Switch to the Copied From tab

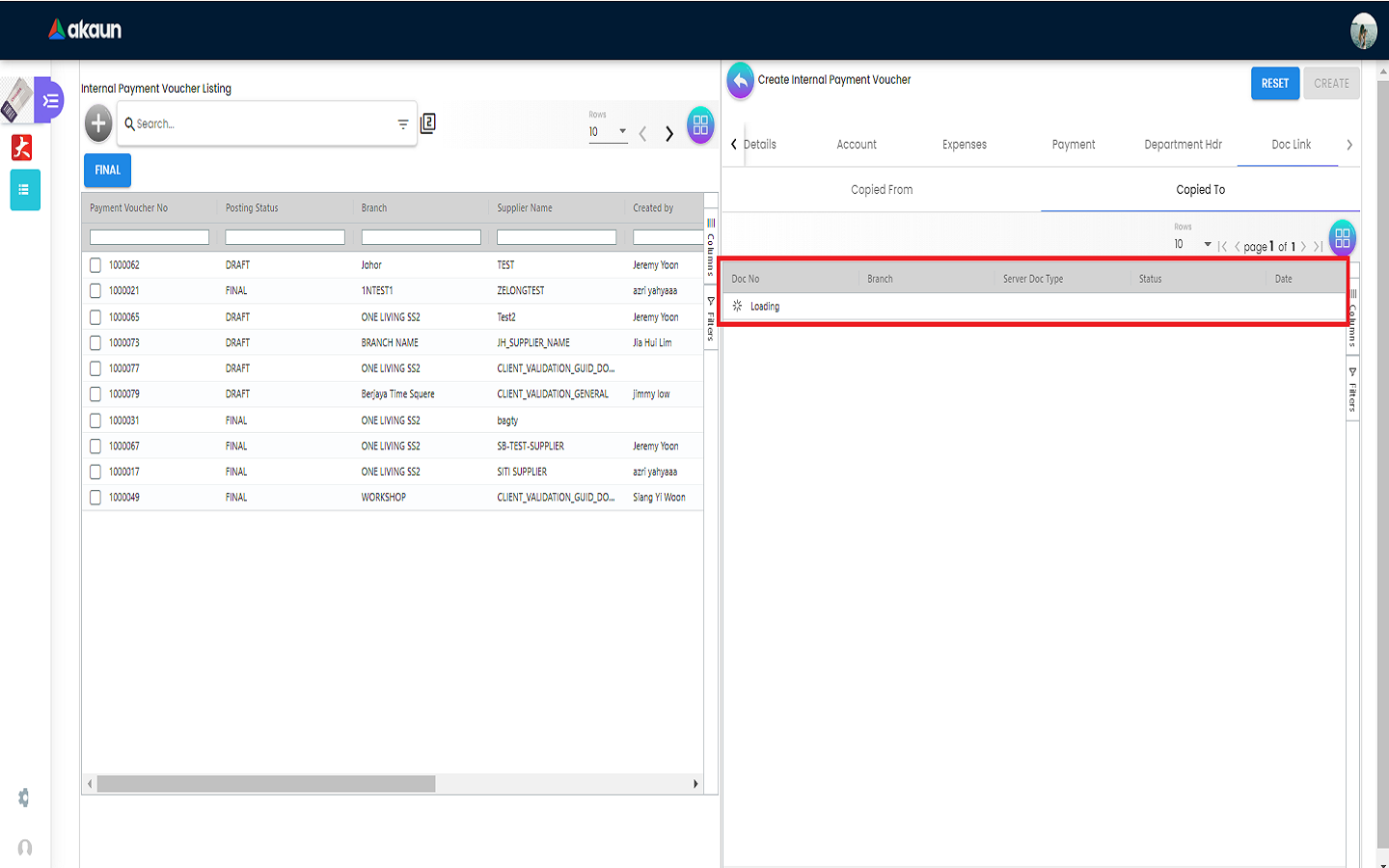882,190
